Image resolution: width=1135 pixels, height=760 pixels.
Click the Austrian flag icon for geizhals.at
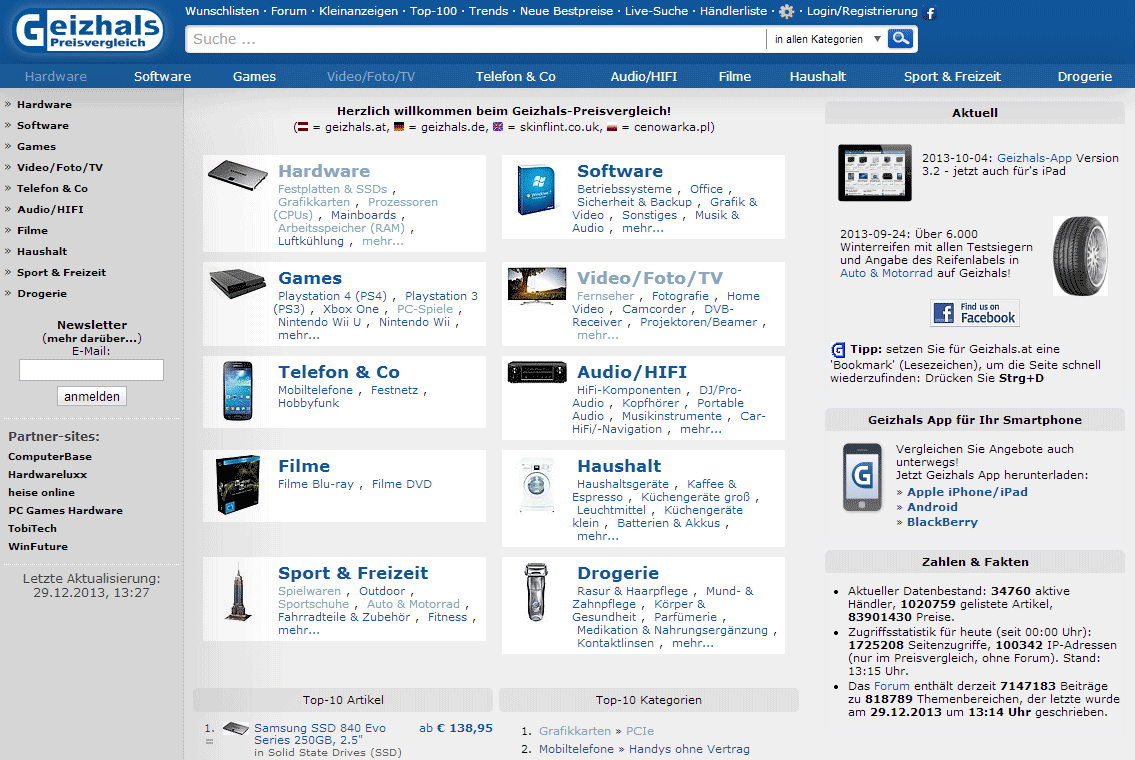click(303, 127)
